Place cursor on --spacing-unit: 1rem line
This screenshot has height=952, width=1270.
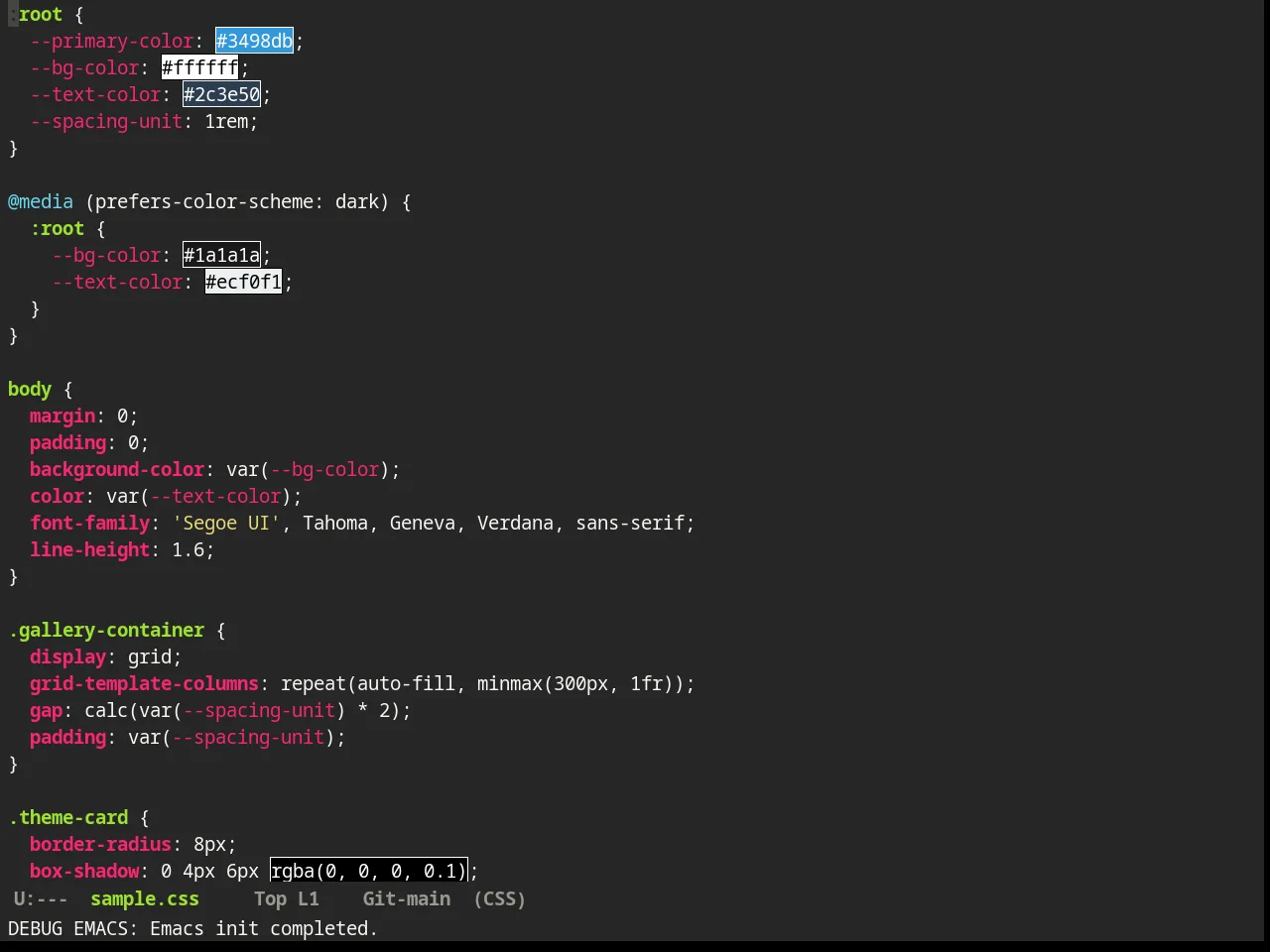point(144,121)
